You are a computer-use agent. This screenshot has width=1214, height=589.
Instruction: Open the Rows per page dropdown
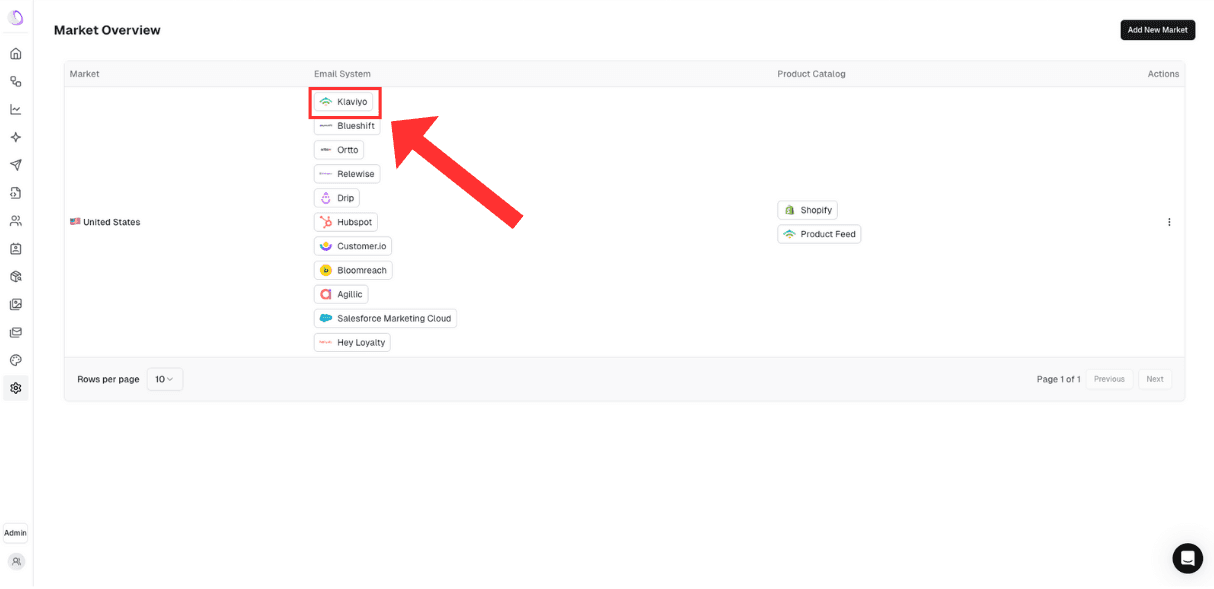click(165, 379)
